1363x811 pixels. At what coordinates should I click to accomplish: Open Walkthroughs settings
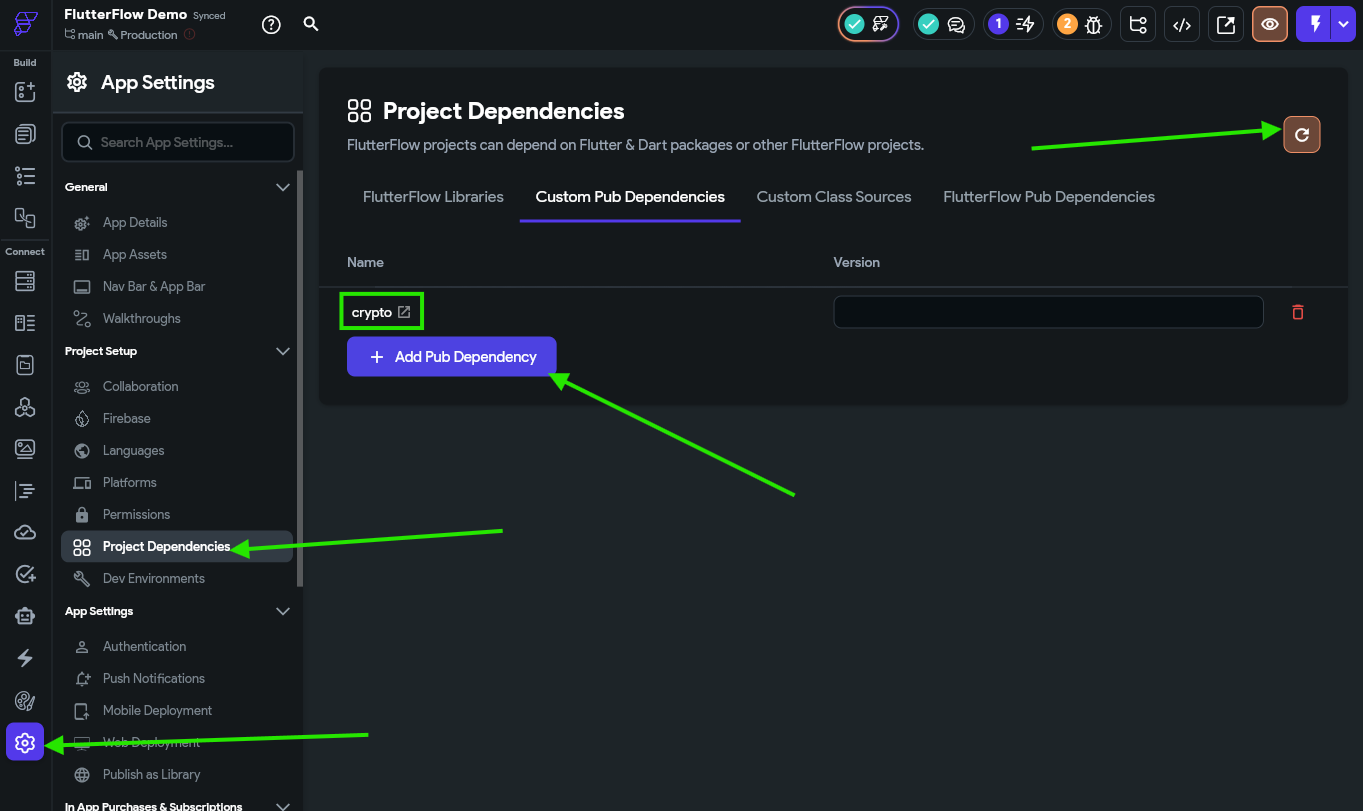pyautogui.click(x=179, y=318)
